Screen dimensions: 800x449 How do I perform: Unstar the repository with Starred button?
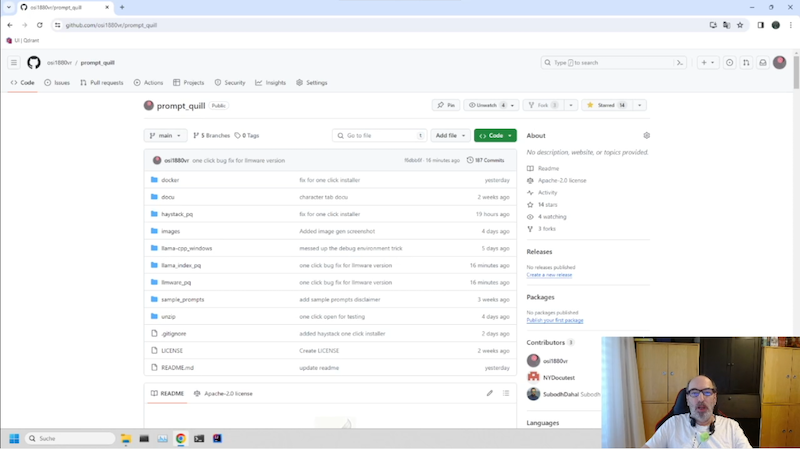607,105
